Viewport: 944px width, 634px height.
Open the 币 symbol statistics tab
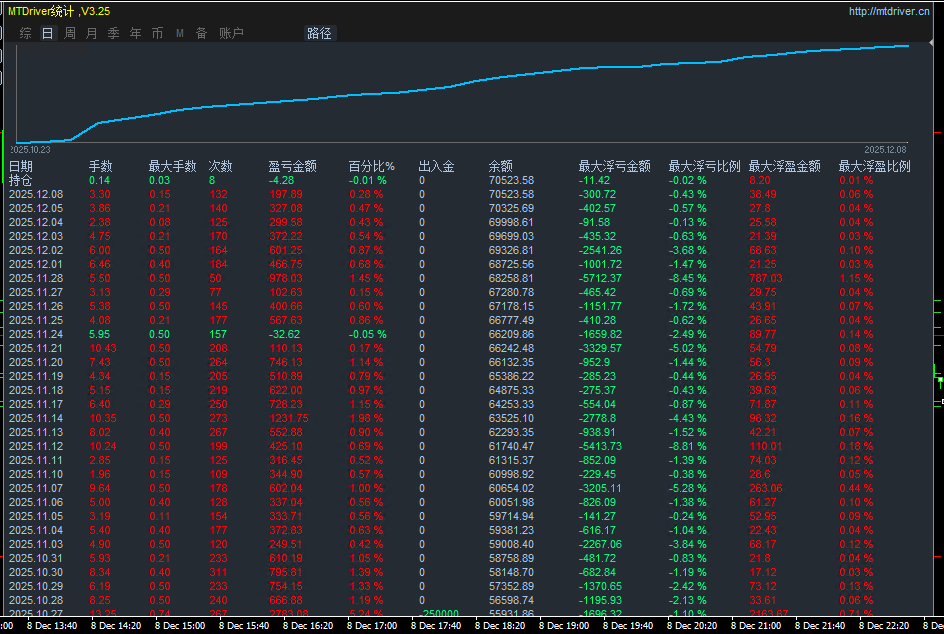(x=158, y=33)
